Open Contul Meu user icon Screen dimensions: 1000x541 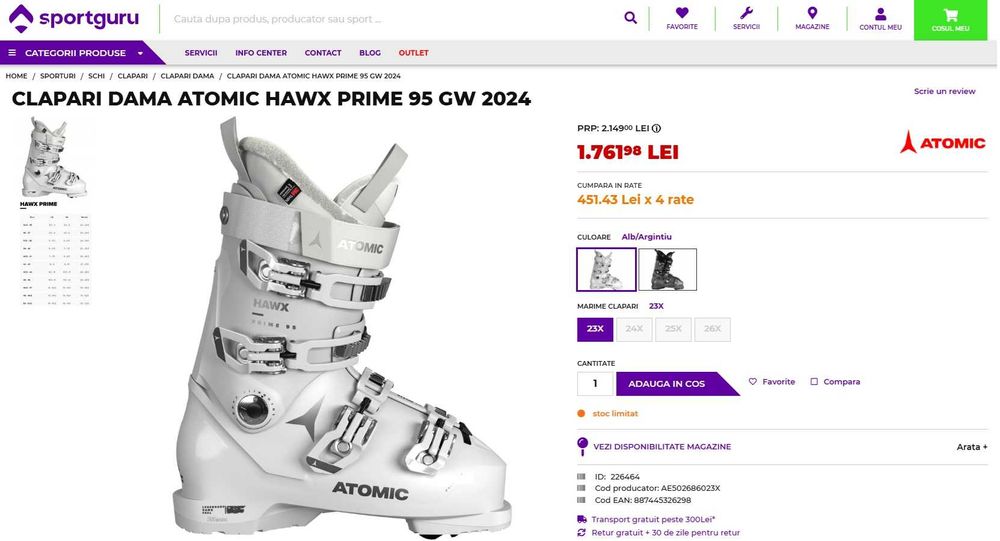coord(880,15)
